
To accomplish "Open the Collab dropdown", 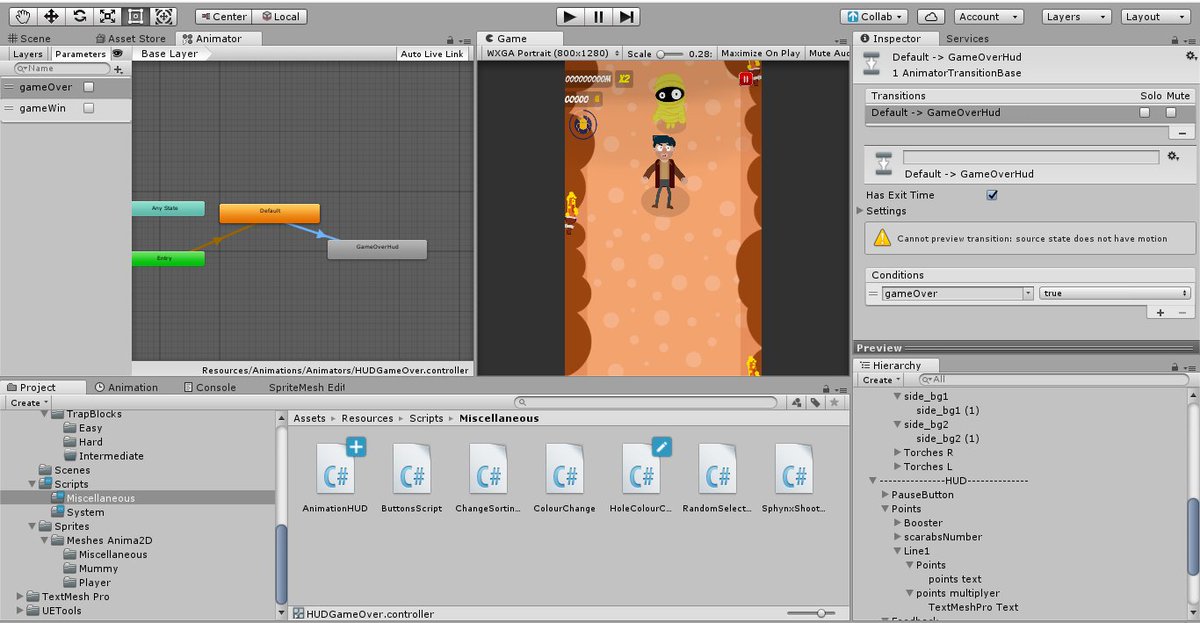I will click(874, 16).
